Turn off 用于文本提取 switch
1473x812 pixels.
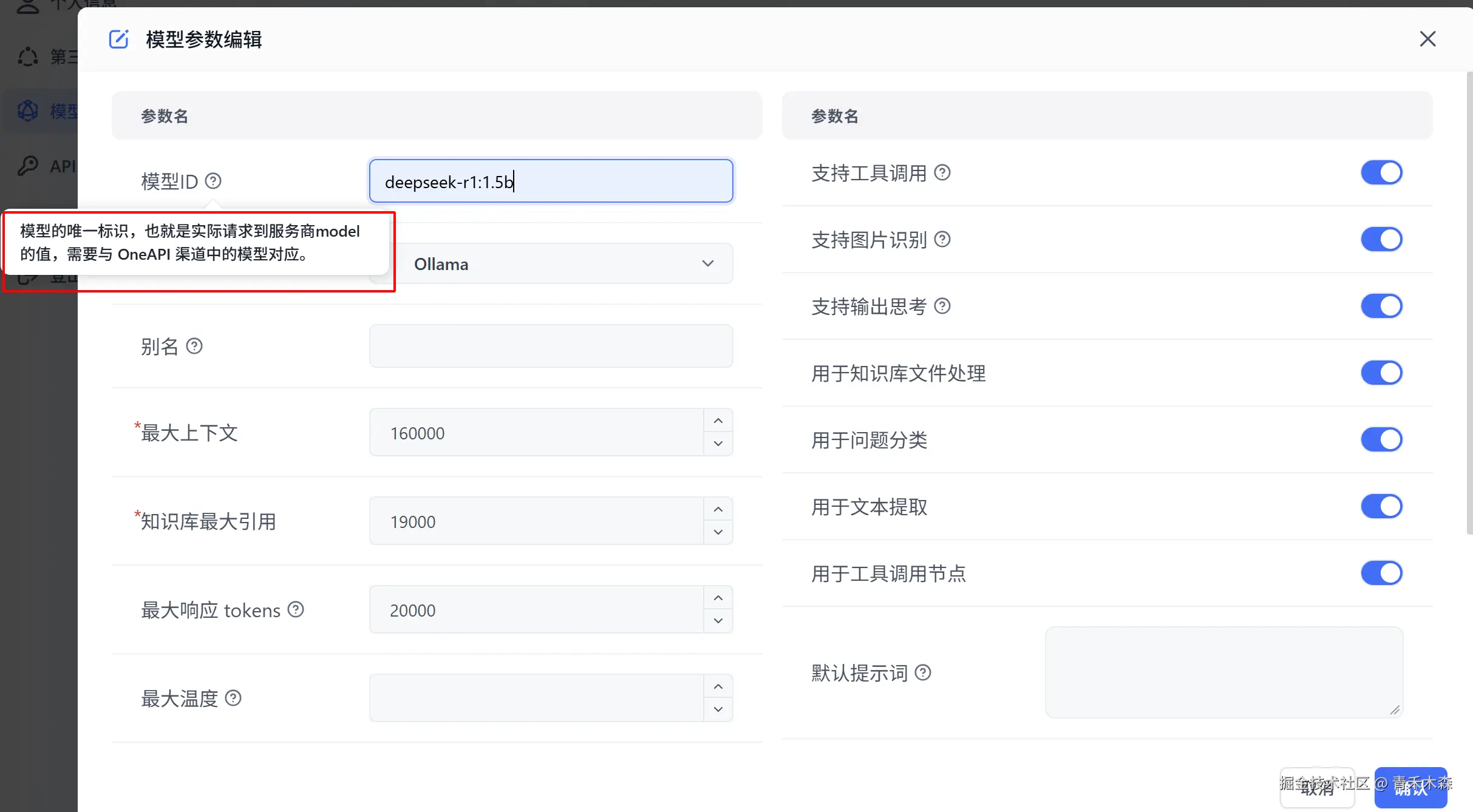[1381, 507]
